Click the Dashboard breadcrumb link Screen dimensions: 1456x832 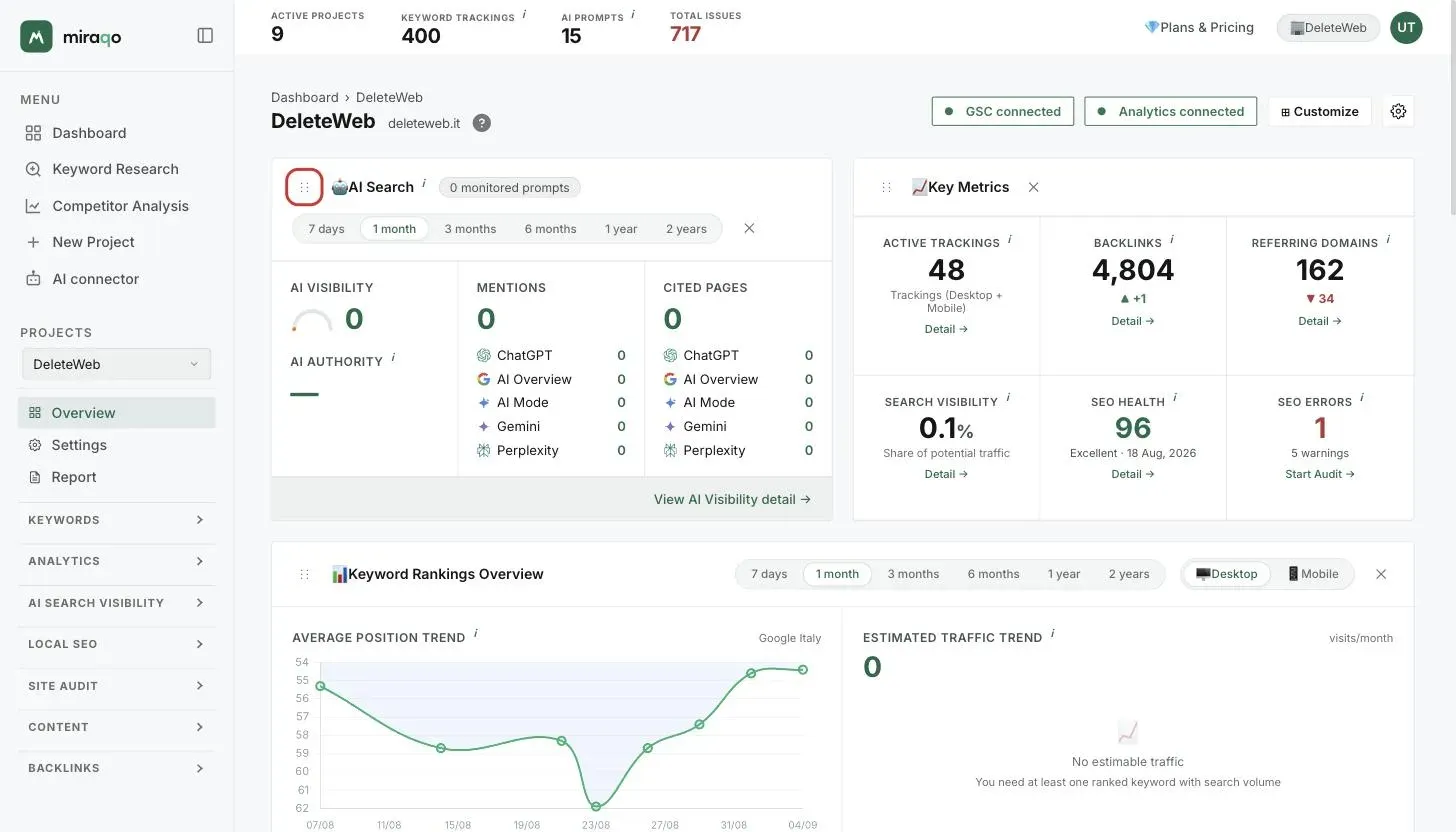(304, 97)
